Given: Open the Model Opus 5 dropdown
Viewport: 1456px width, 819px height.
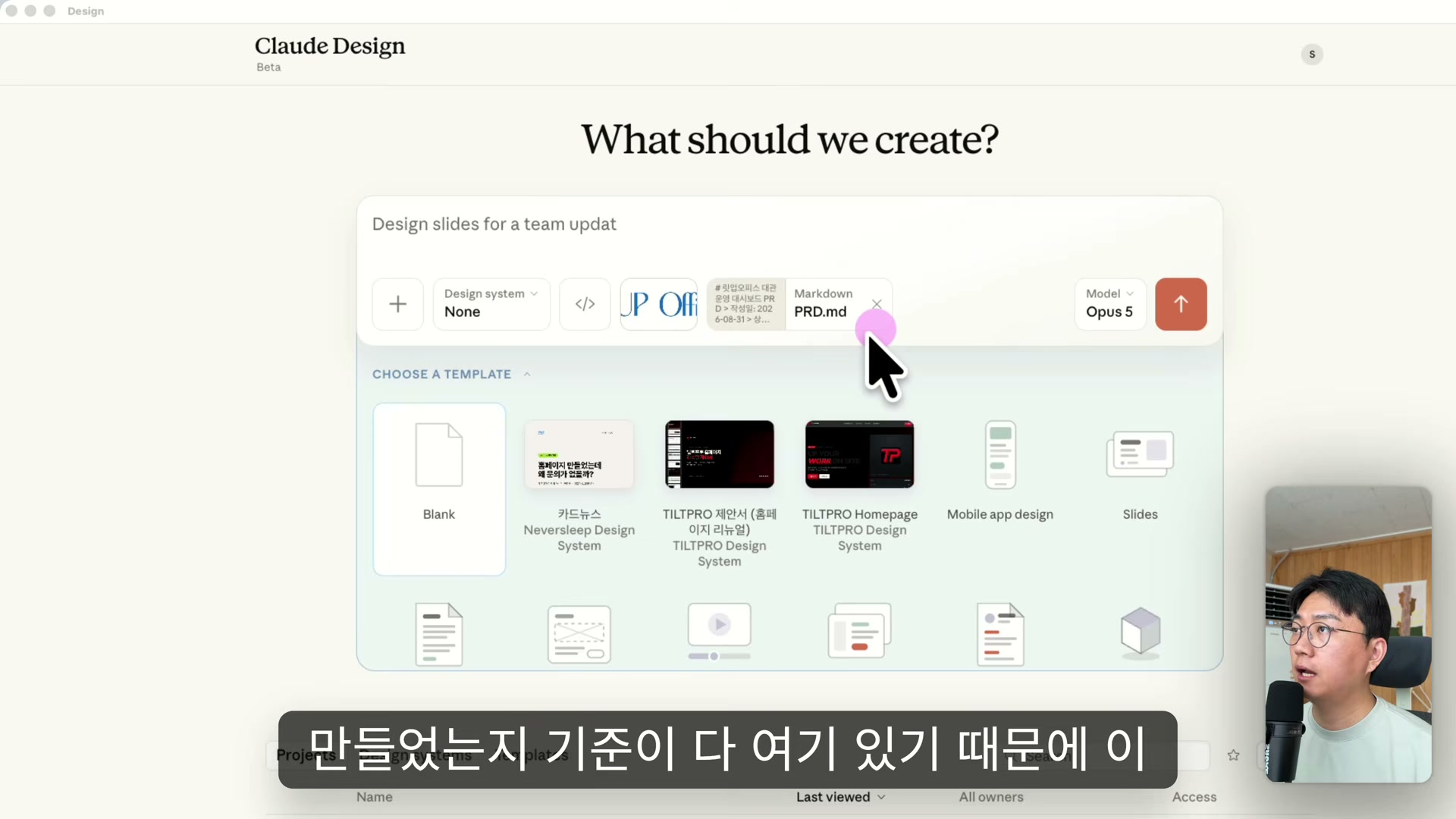Looking at the screenshot, I should 1109,304.
